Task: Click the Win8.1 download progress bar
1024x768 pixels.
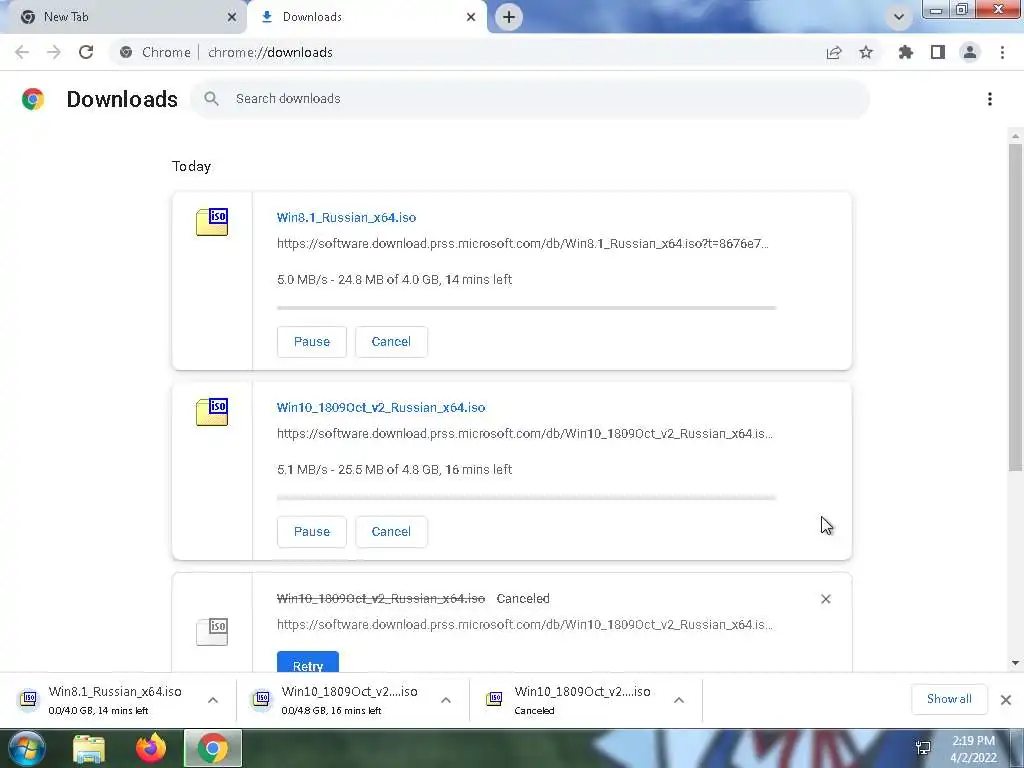Action: 526,308
